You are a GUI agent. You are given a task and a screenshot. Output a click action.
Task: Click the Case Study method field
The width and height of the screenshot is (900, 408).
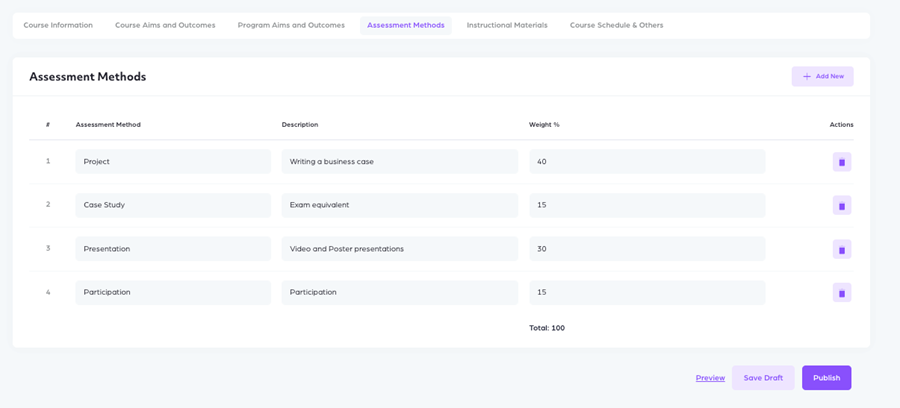(173, 205)
